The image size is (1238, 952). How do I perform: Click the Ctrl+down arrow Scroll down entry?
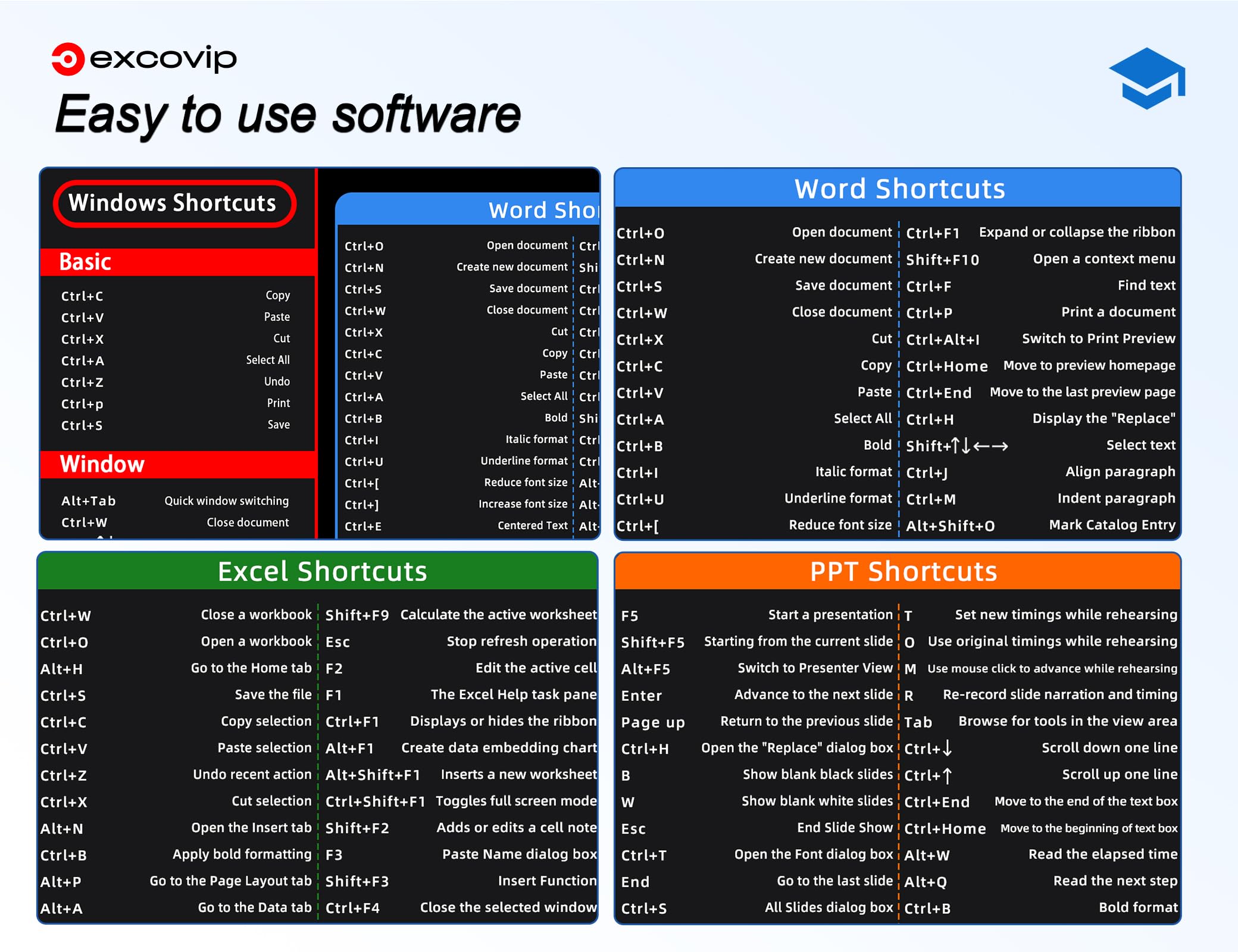(x=1040, y=748)
